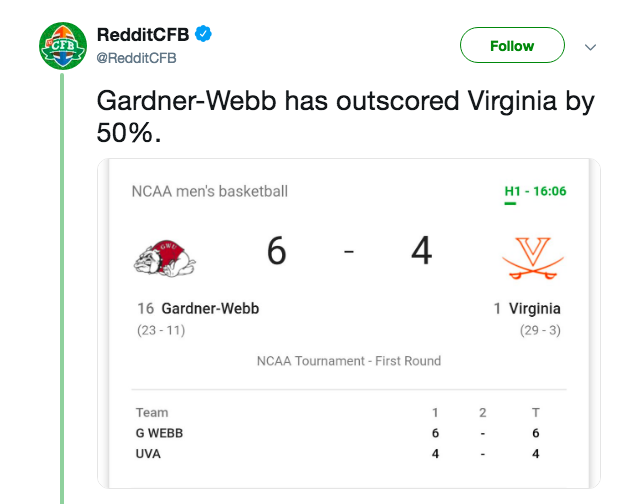Click the NCAA men's basketball heading

coord(209,191)
